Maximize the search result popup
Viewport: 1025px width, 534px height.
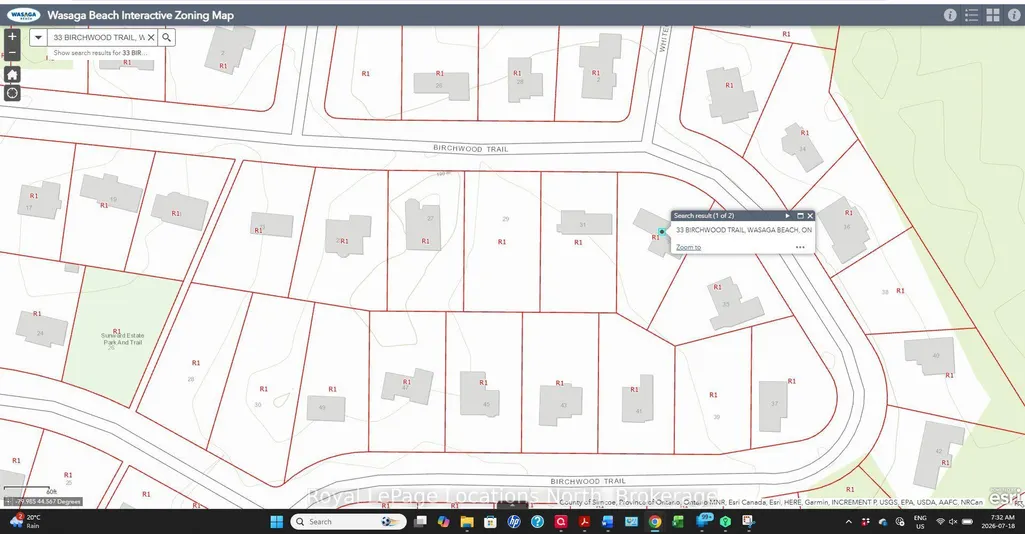point(800,216)
